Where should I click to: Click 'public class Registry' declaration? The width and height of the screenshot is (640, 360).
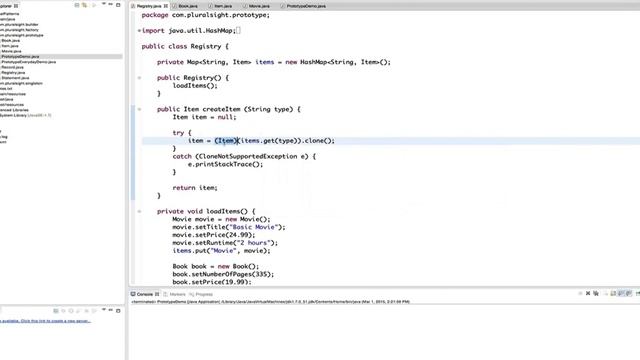click(185, 47)
